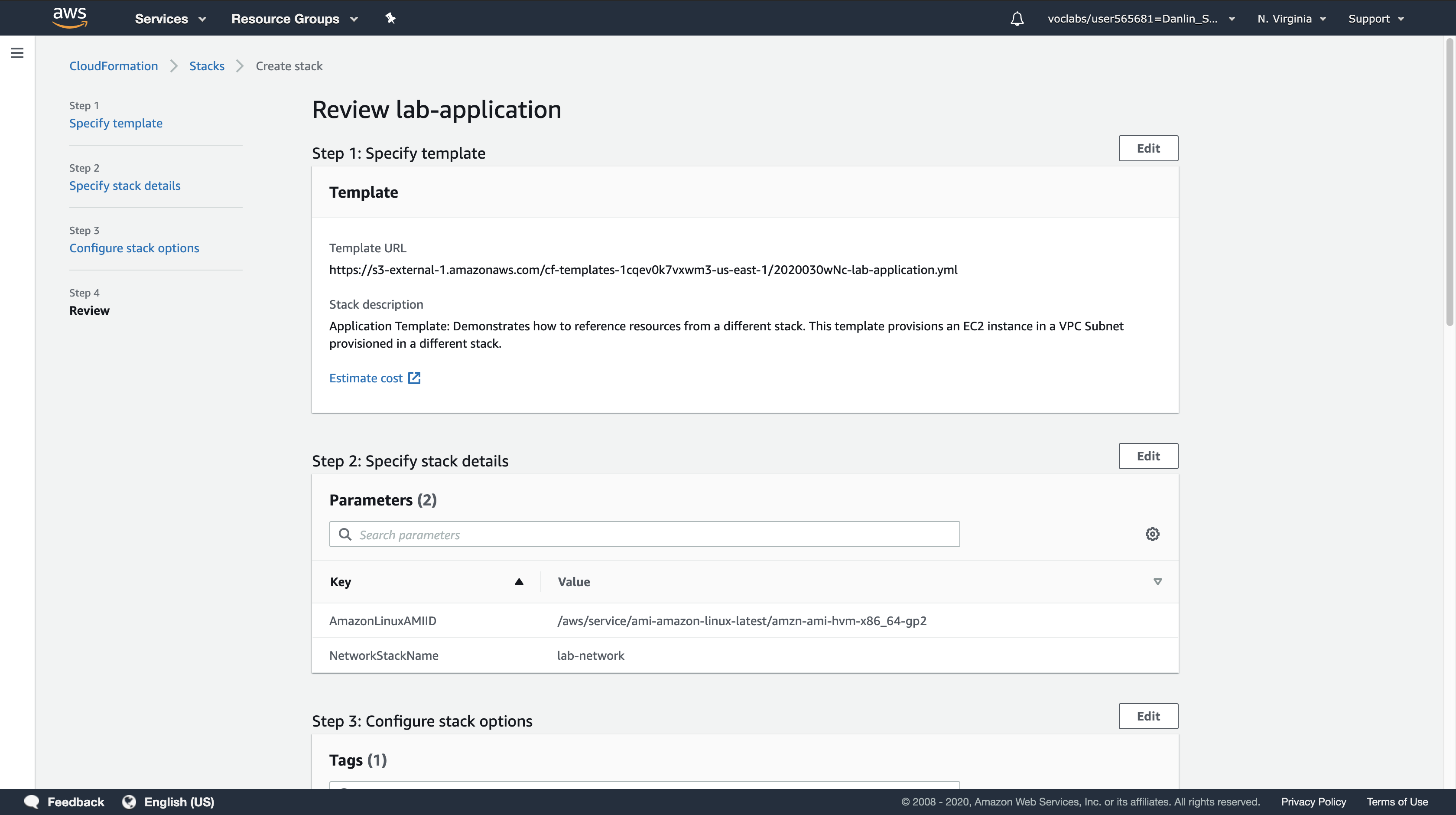Open parameters table settings gear icon
The image size is (1456, 815).
point(1152,534)
